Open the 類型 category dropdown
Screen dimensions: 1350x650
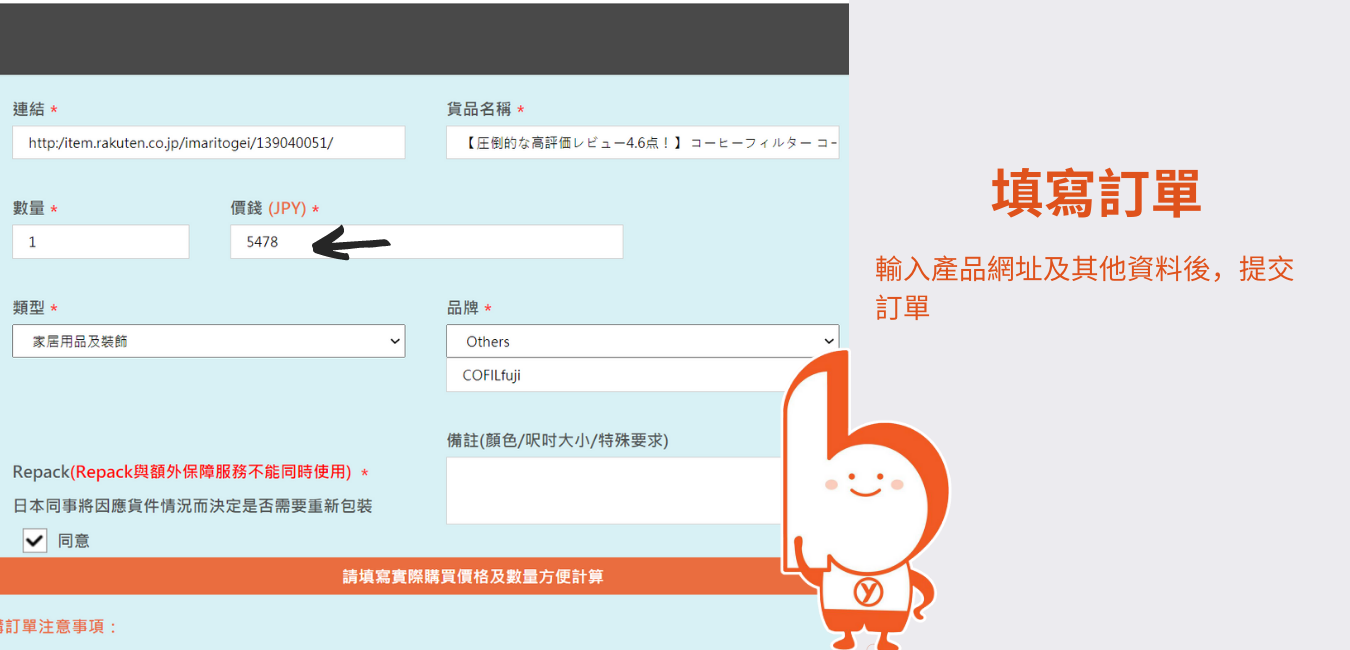pos(209,341)
